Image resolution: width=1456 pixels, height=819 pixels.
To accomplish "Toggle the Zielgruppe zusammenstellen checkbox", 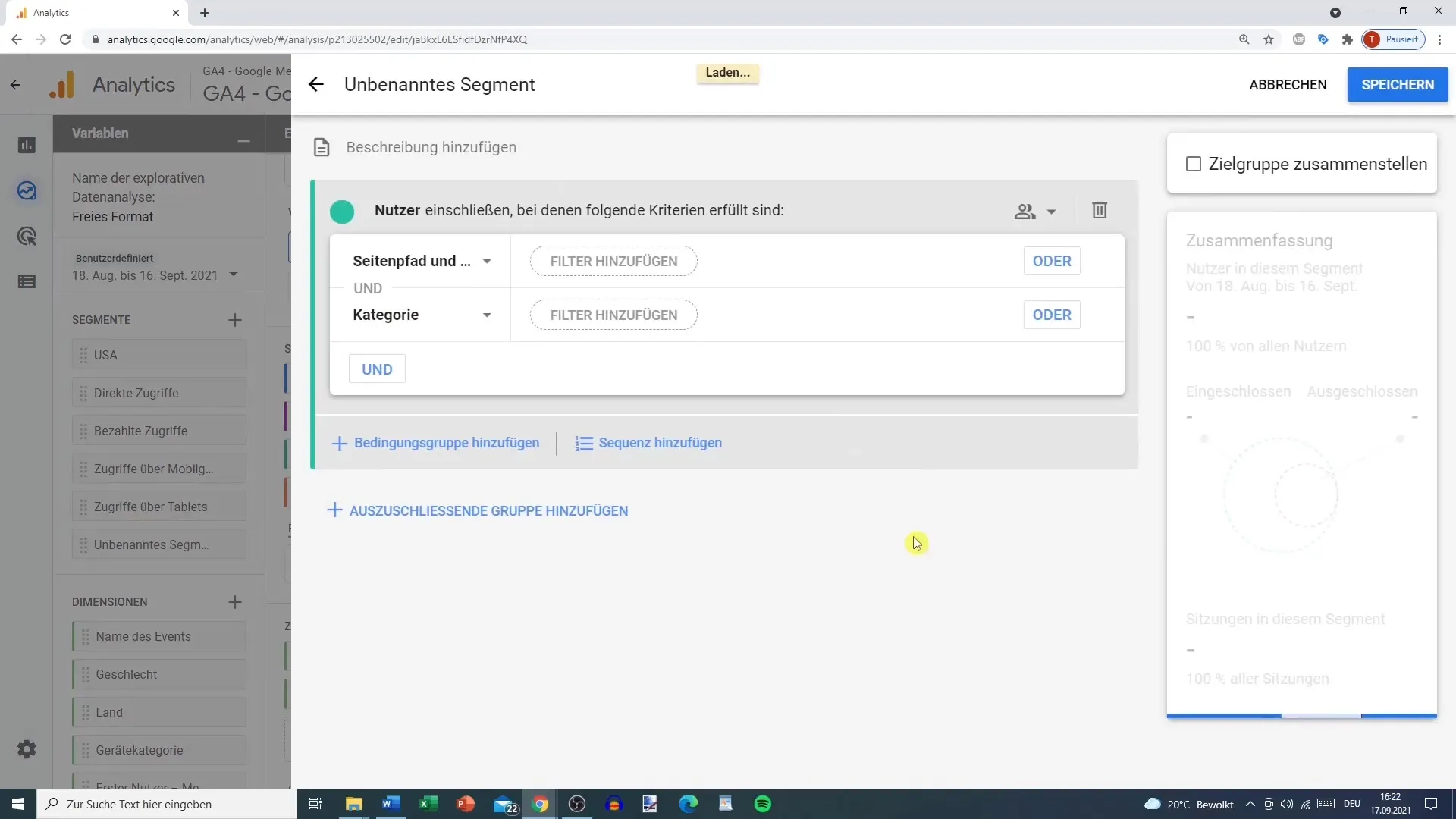I will 1194,163.
